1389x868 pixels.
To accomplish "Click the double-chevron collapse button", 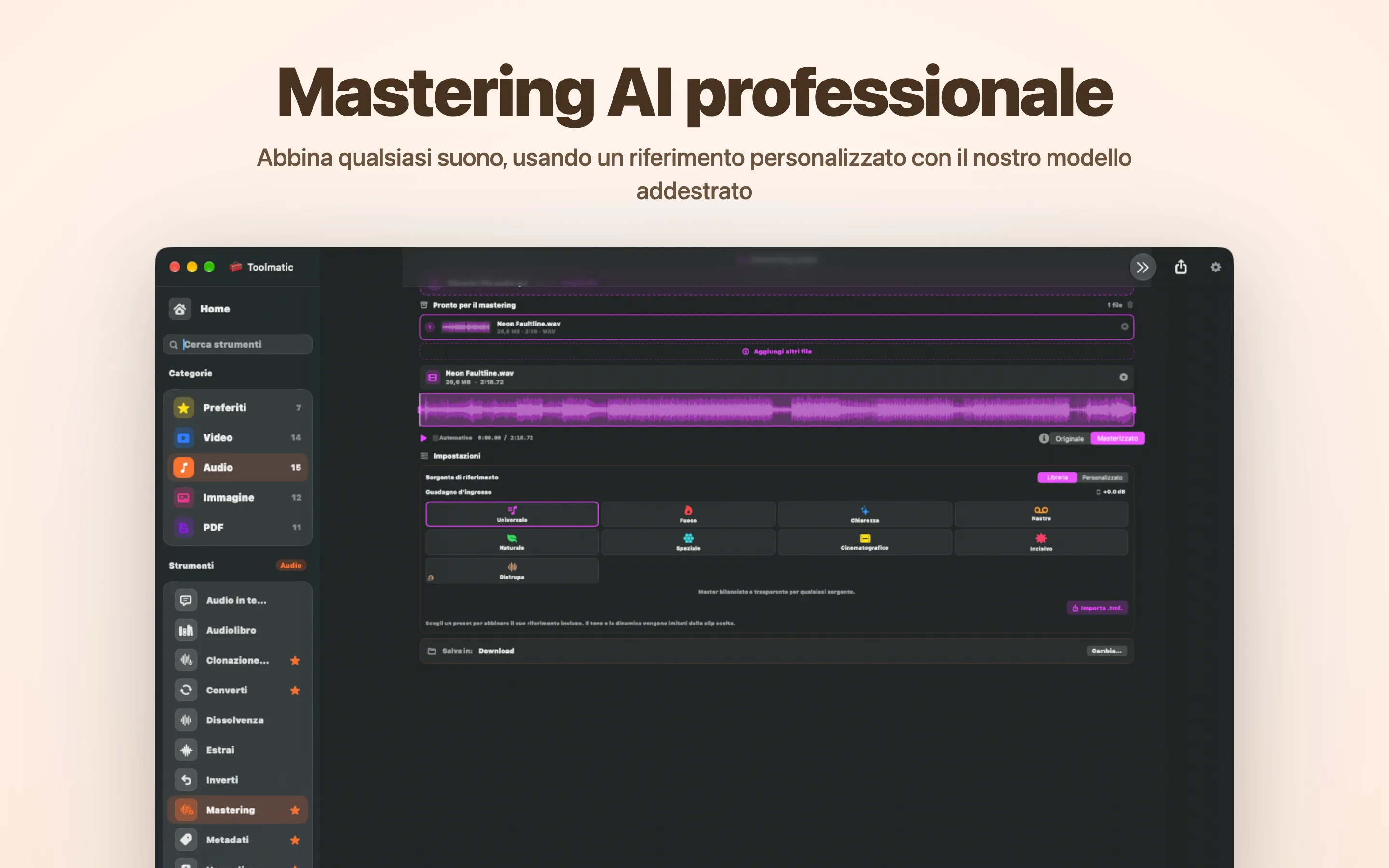I will (1143, 267).
